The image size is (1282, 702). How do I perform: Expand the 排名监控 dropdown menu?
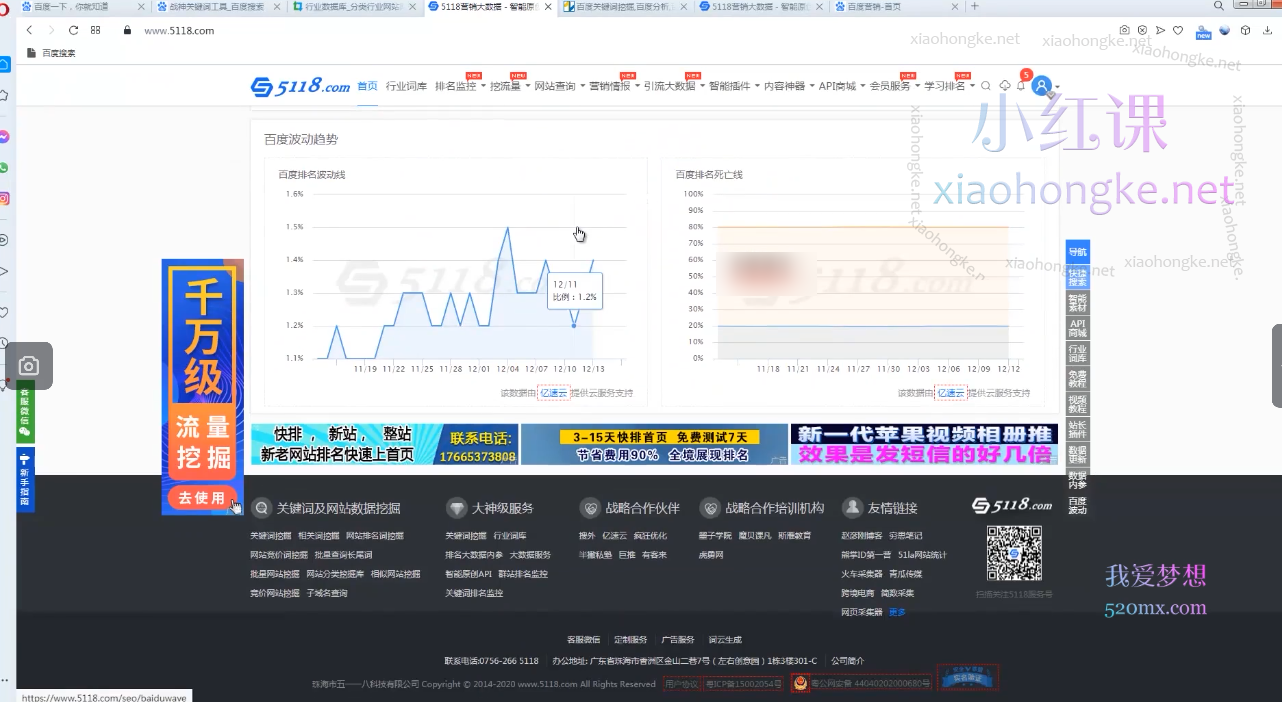(458, 86)
